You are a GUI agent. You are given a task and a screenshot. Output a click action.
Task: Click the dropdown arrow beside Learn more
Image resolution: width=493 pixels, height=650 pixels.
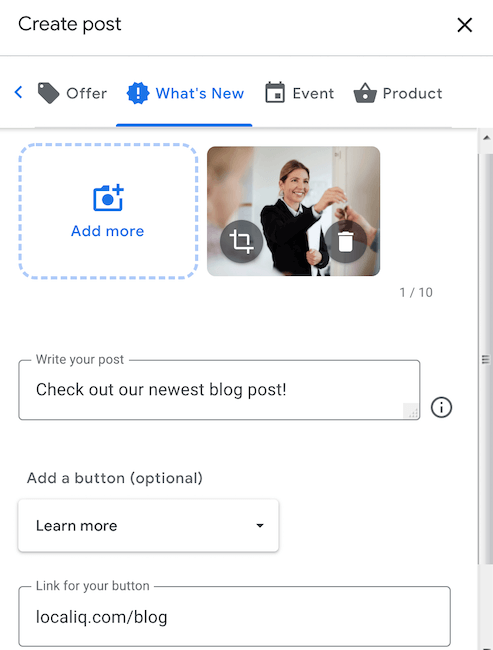coord(260,526)
